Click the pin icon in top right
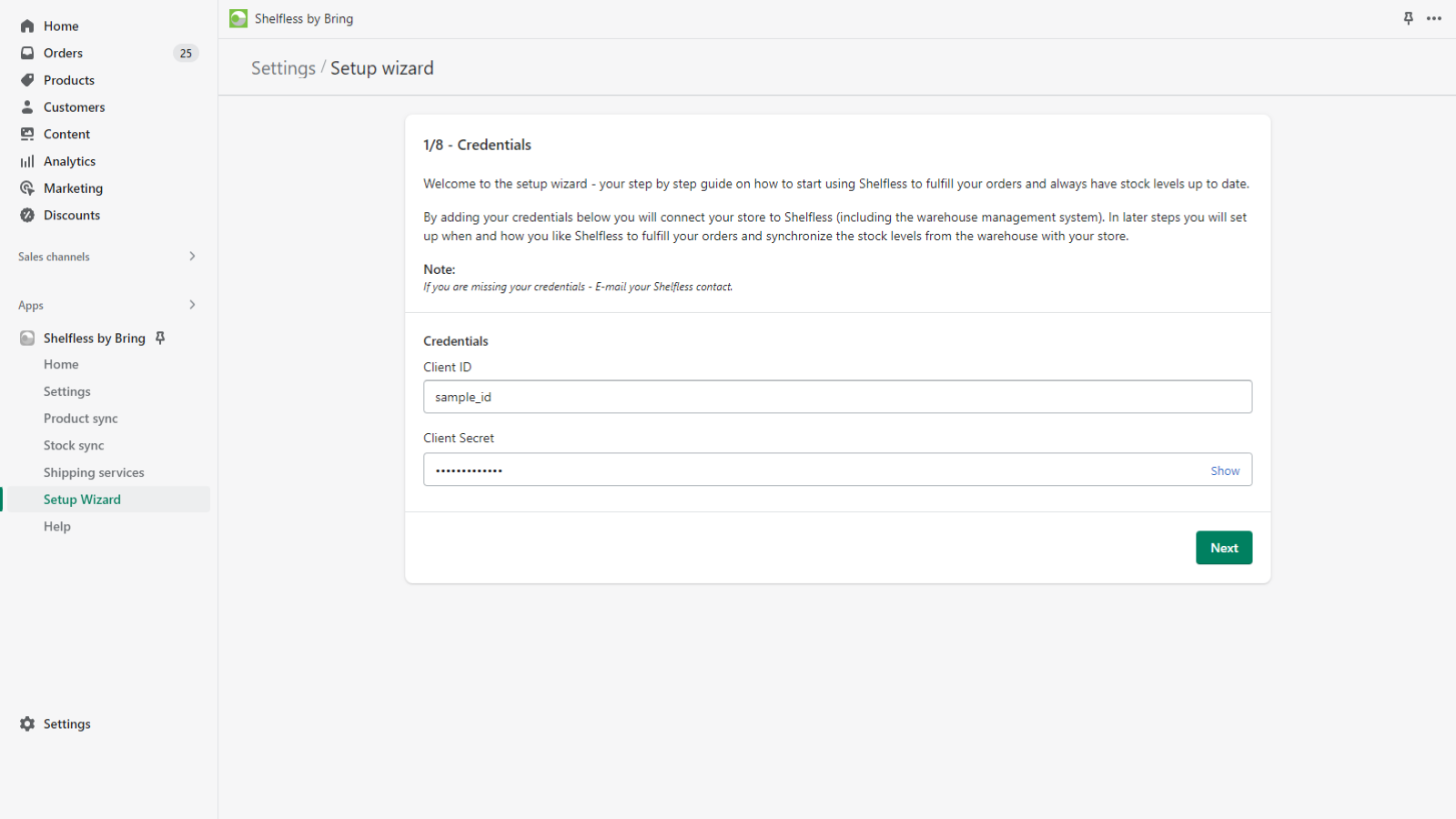The width and height of the screenshot is (1456, 819). [1408, 18]
